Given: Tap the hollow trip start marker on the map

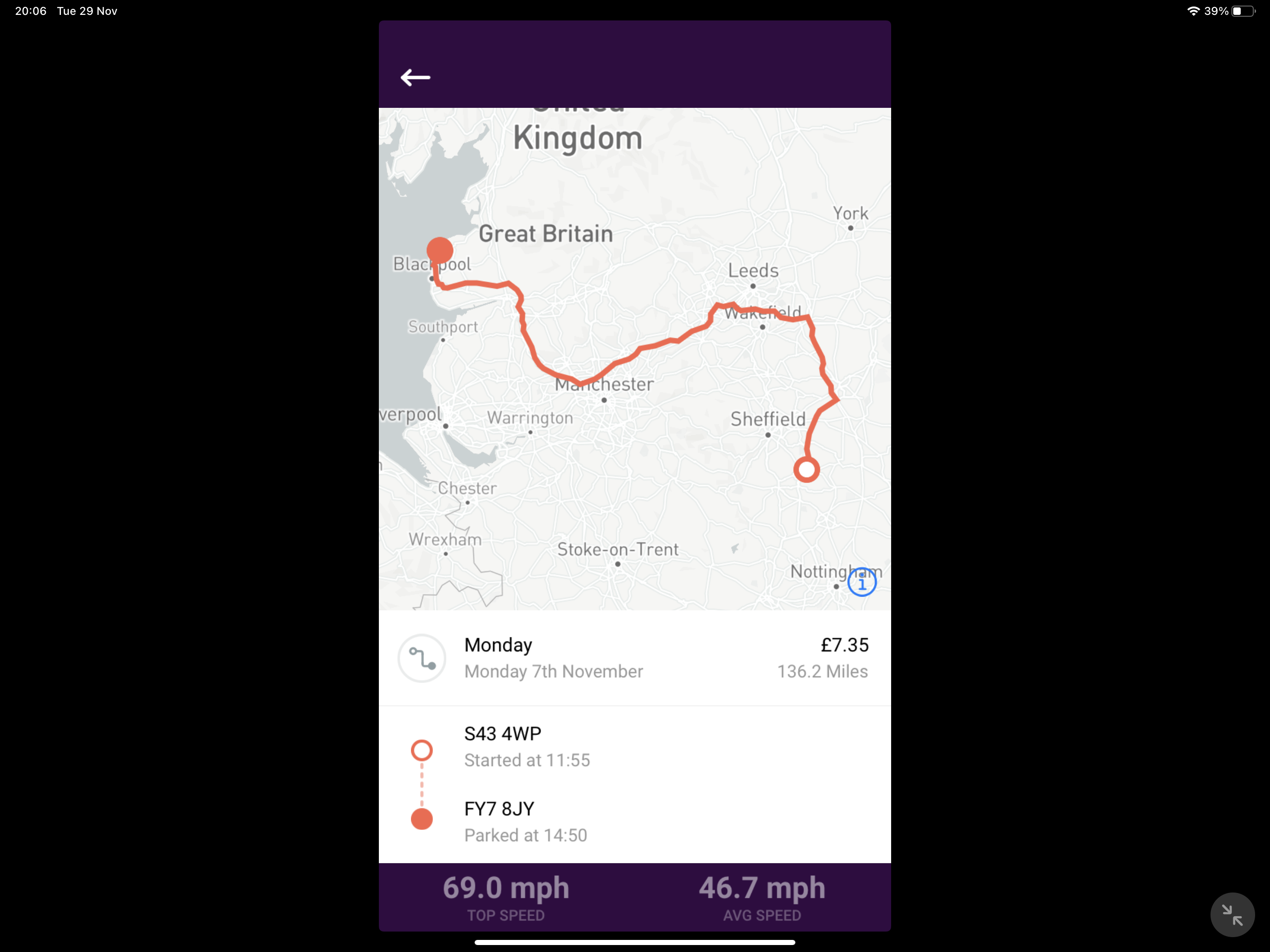Looking at the screenshot, I should pyautogui.click(x=806, y=469).
